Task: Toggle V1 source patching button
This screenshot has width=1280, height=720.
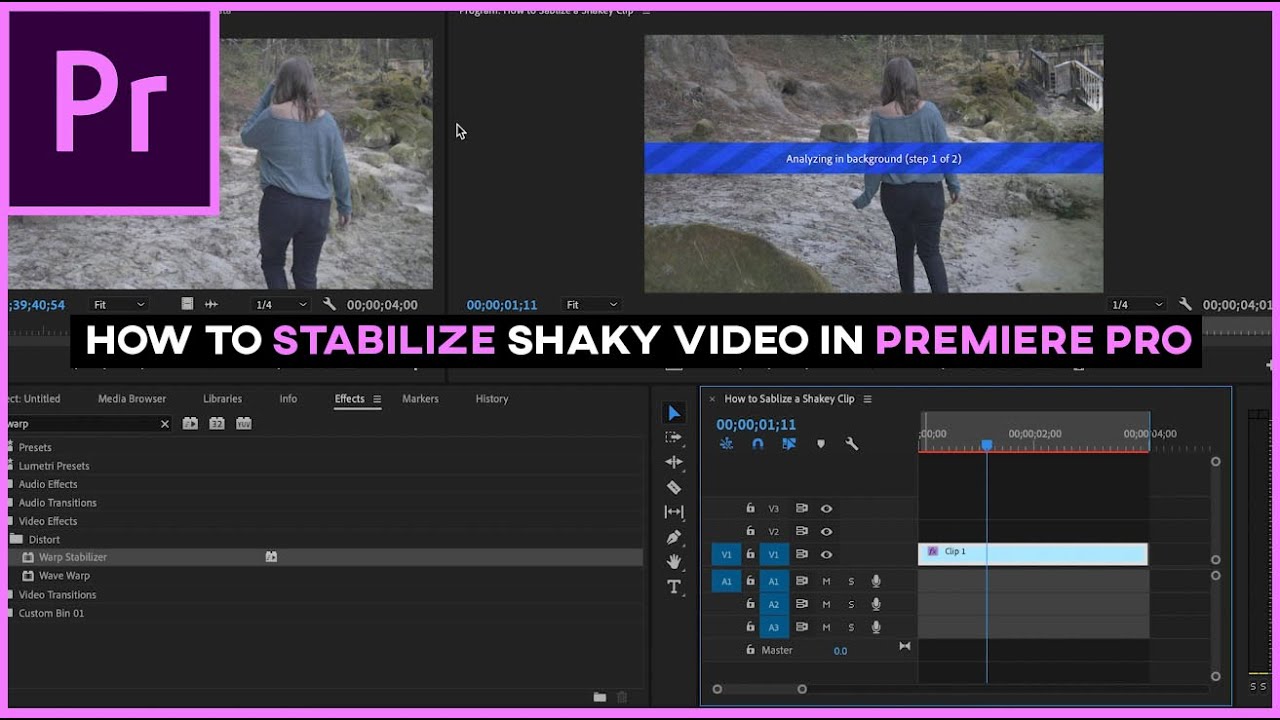Action: (x=726, y=554)
